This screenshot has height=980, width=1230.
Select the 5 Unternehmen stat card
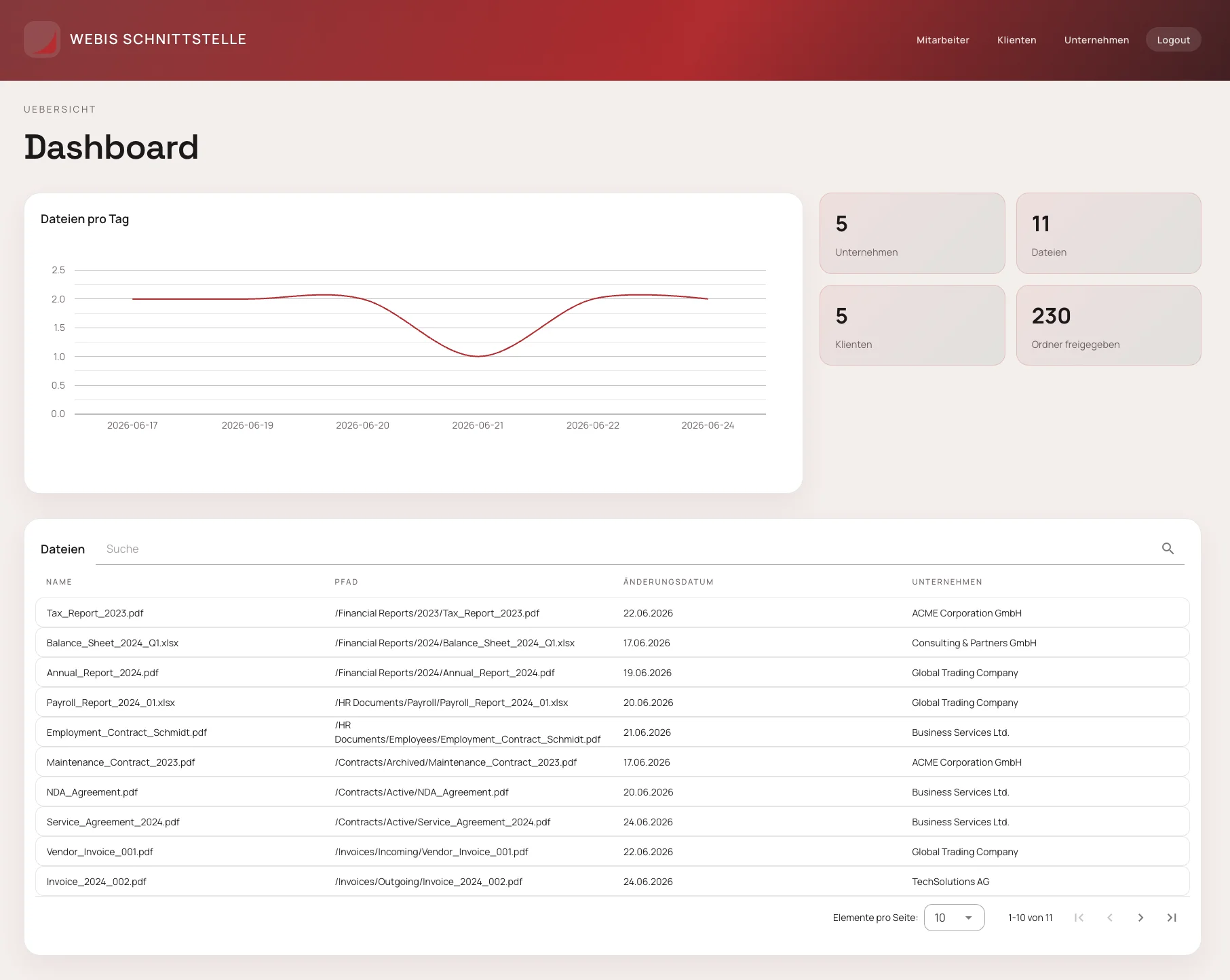pos(912,233)
